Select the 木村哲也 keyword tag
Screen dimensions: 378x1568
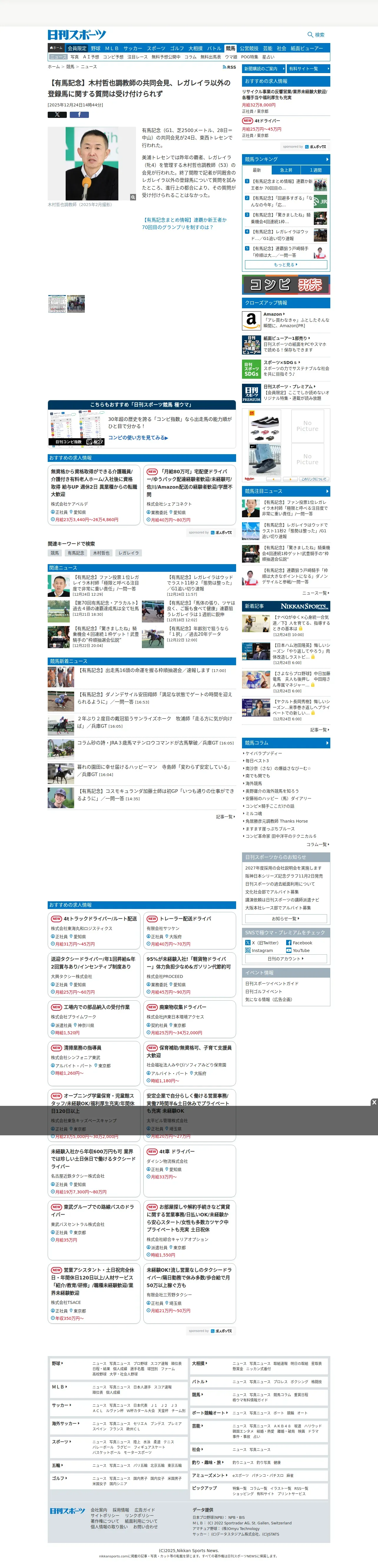(x=101, y=553)
